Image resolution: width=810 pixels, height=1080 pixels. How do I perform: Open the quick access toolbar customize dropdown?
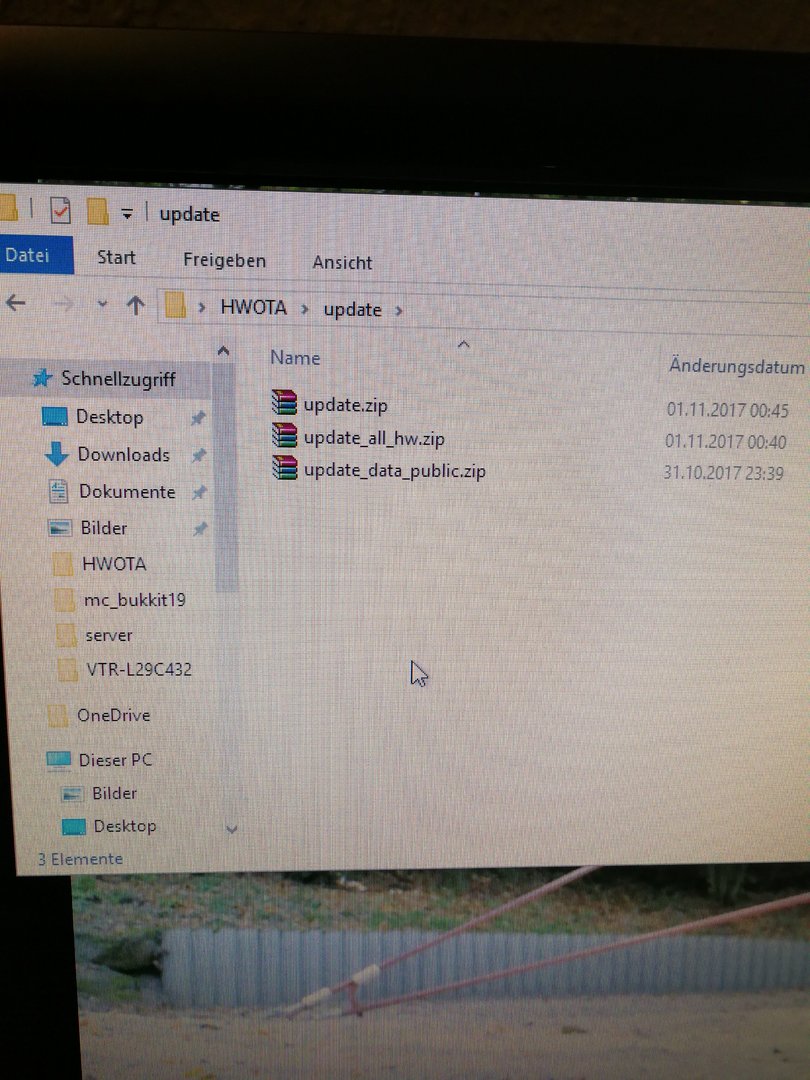tap(127, 214)
